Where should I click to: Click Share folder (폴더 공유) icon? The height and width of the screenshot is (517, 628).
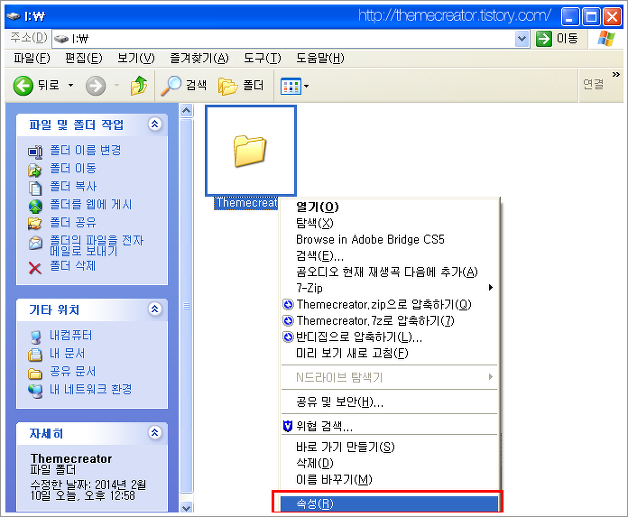[x=35, y=223]
